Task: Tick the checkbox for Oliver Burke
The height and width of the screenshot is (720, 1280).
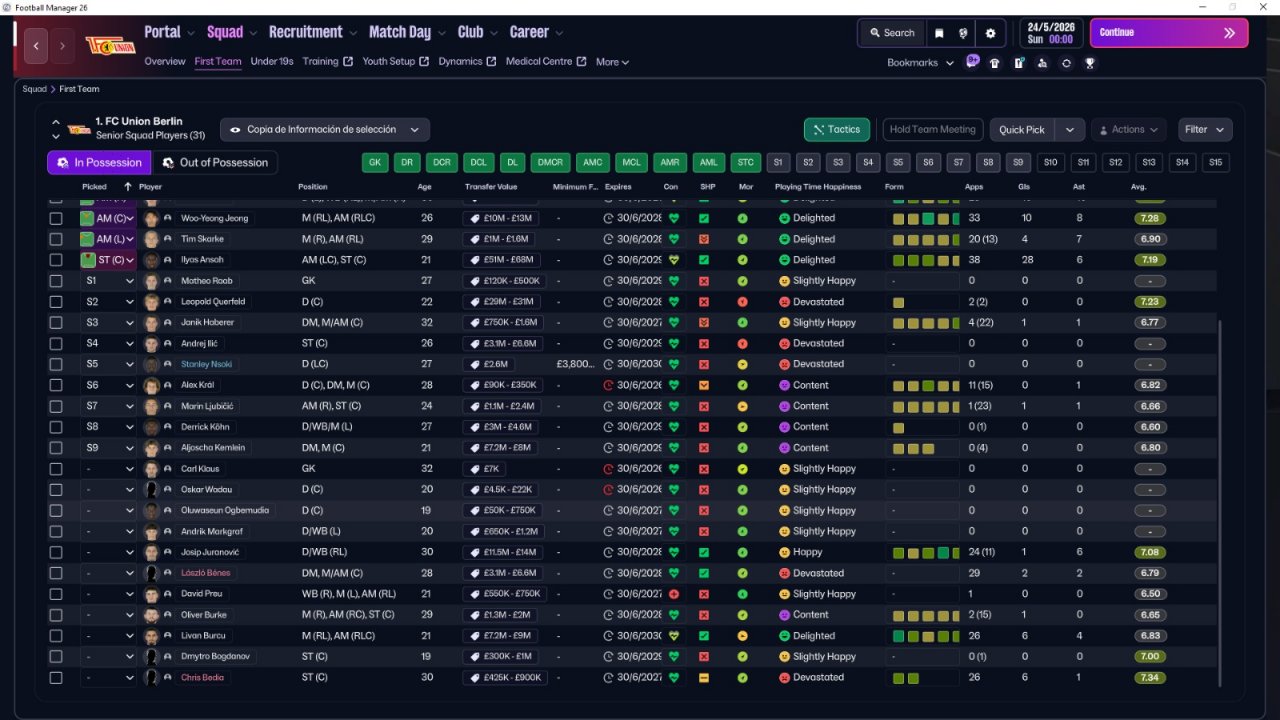Action: tap(56, 615)
